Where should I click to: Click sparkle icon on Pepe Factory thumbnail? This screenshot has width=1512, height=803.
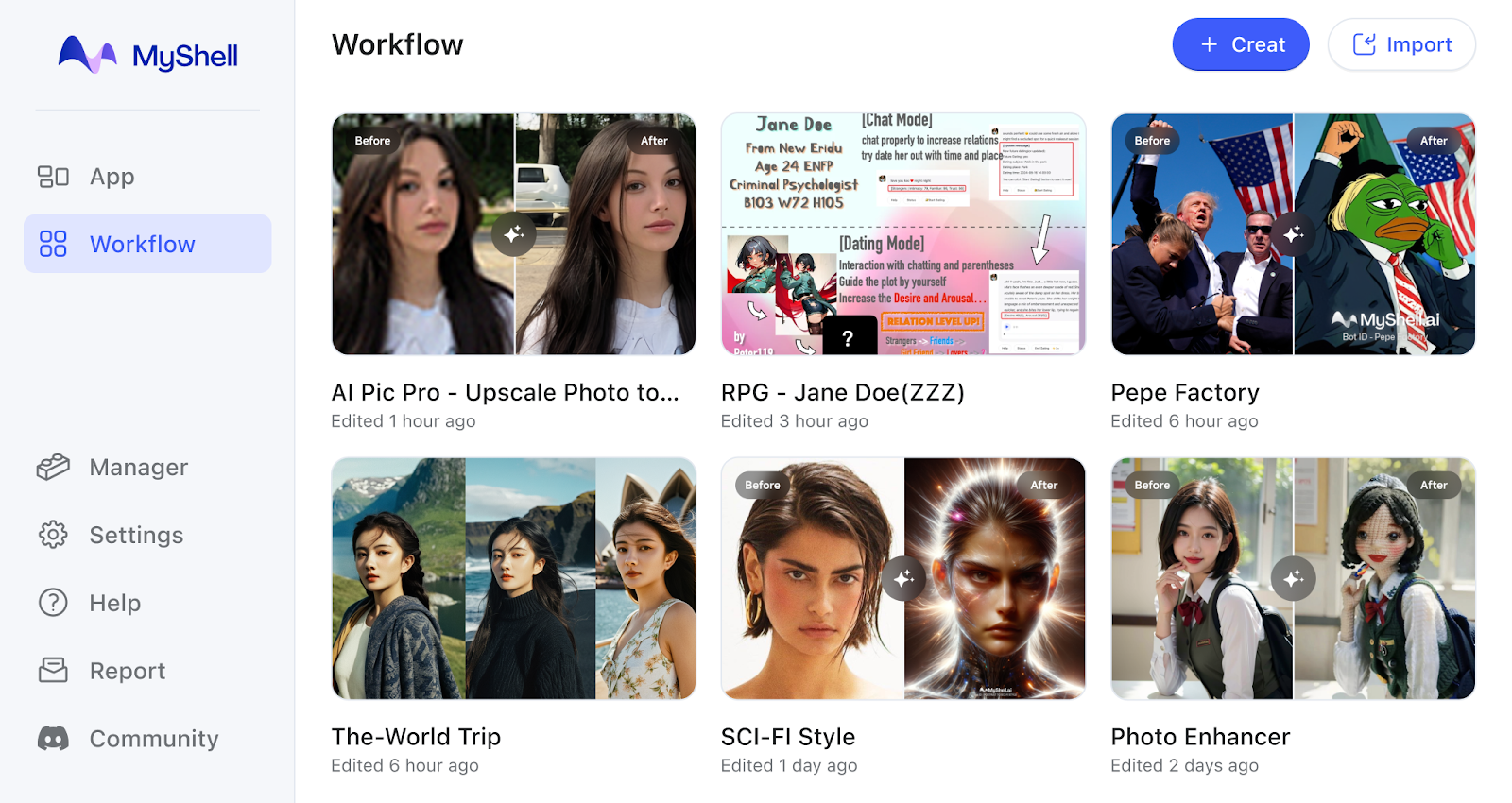click(1293, 233)
